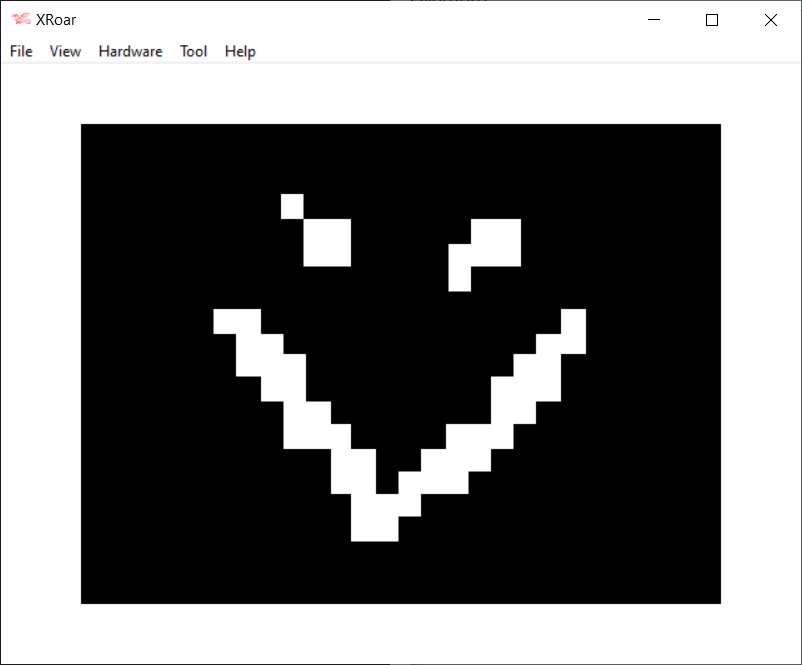
Task: Close the XRoar emulator window
Action: (771, 20)
